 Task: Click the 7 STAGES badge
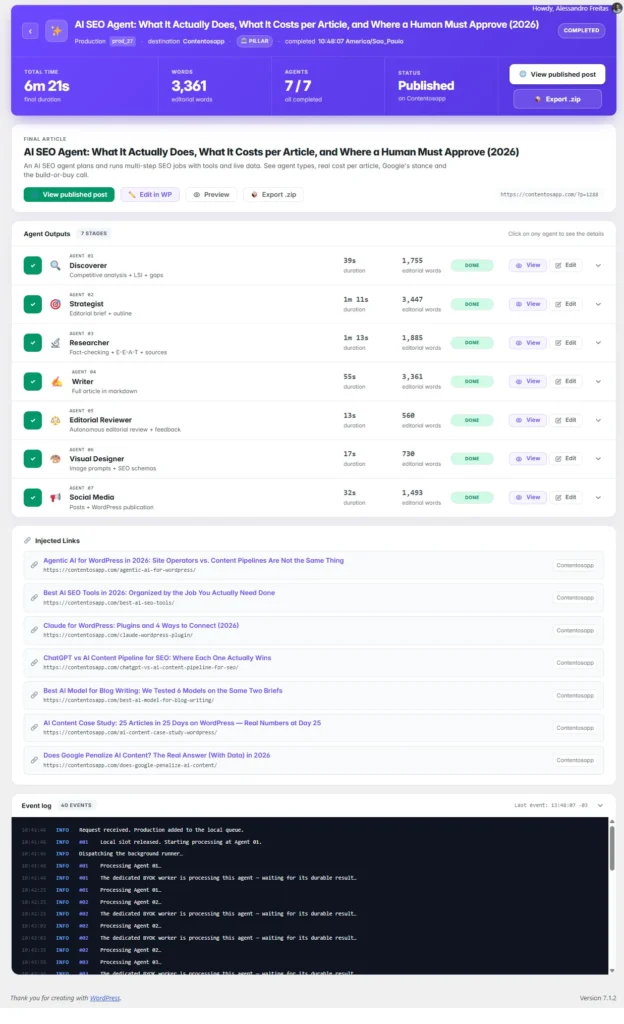pyautogui.click(x=94, y=234)
